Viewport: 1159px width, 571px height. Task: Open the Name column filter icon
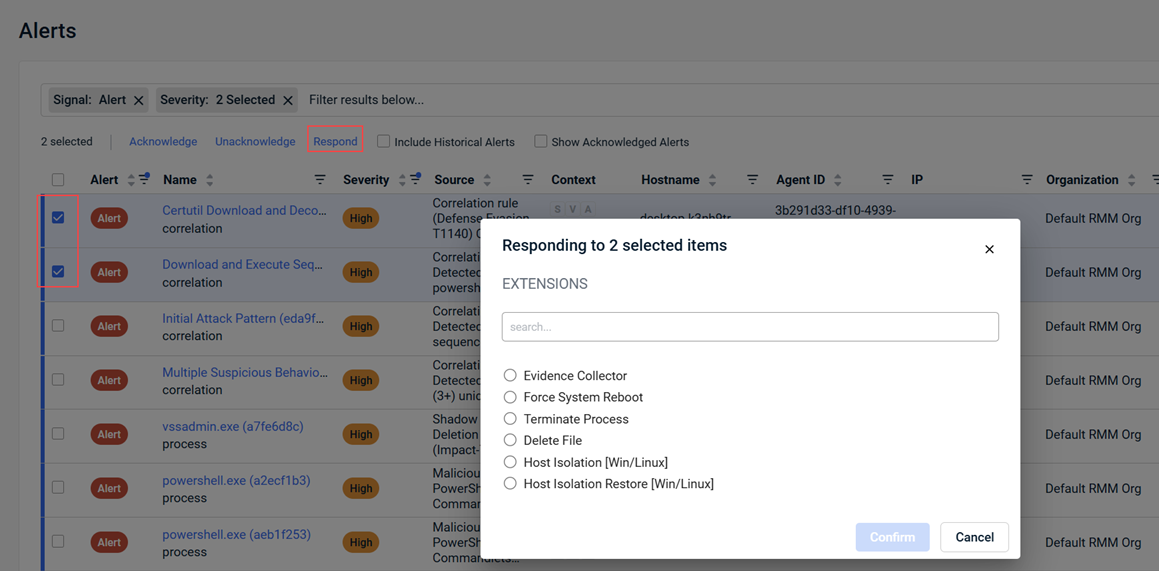(x=320, y=180)
